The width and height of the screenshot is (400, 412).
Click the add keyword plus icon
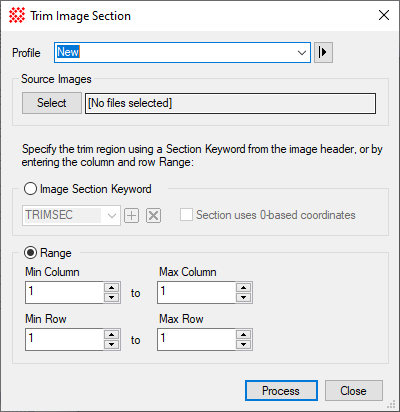132,216
